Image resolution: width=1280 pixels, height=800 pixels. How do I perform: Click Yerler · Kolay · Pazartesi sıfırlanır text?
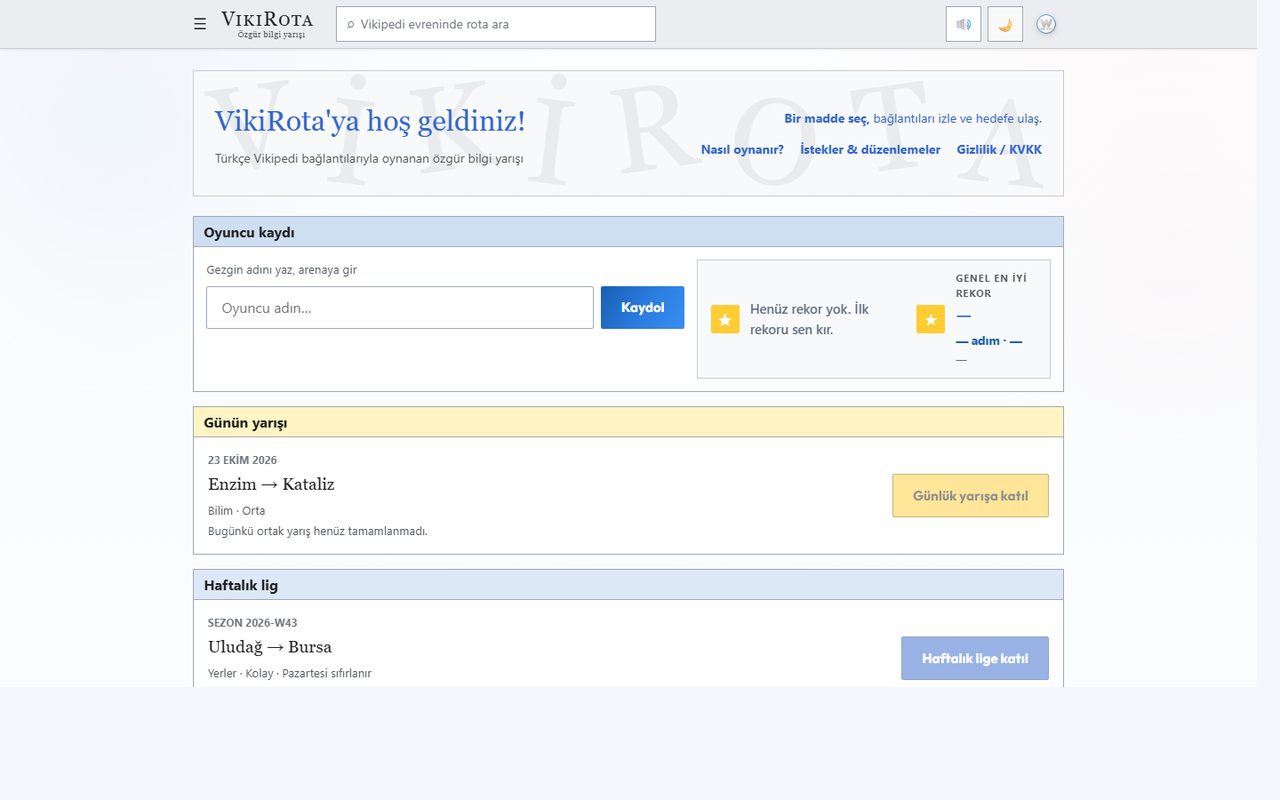click(290, 673)
